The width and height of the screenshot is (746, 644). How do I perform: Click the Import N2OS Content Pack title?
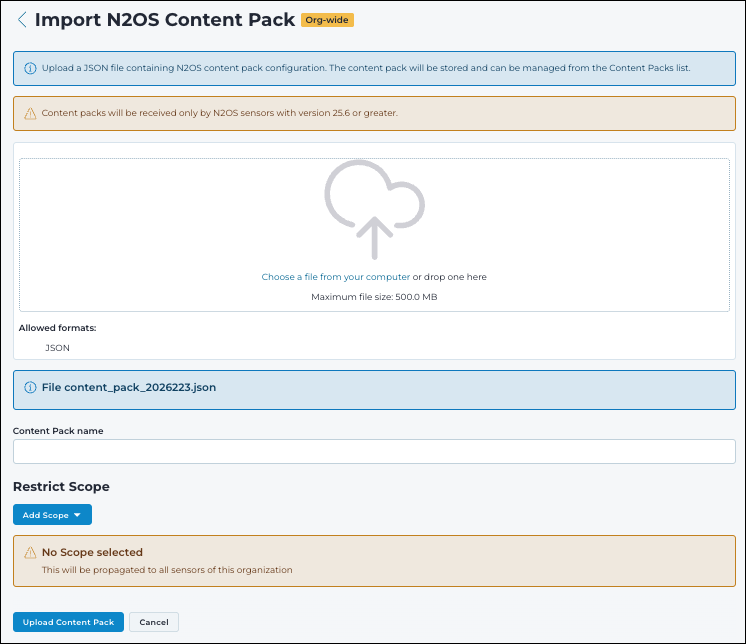coord(165,20)
